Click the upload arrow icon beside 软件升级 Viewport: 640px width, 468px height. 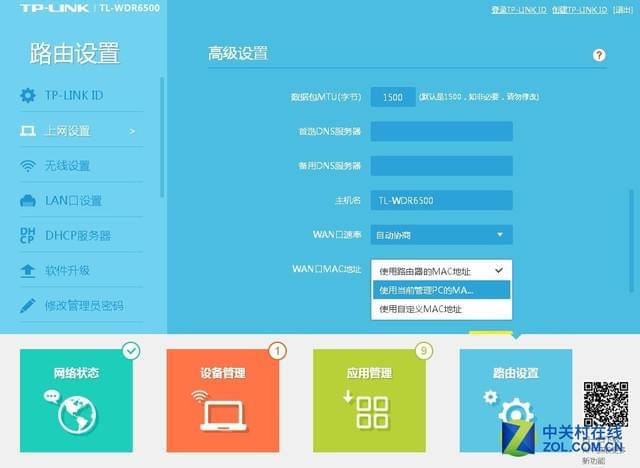click(28, 271)
